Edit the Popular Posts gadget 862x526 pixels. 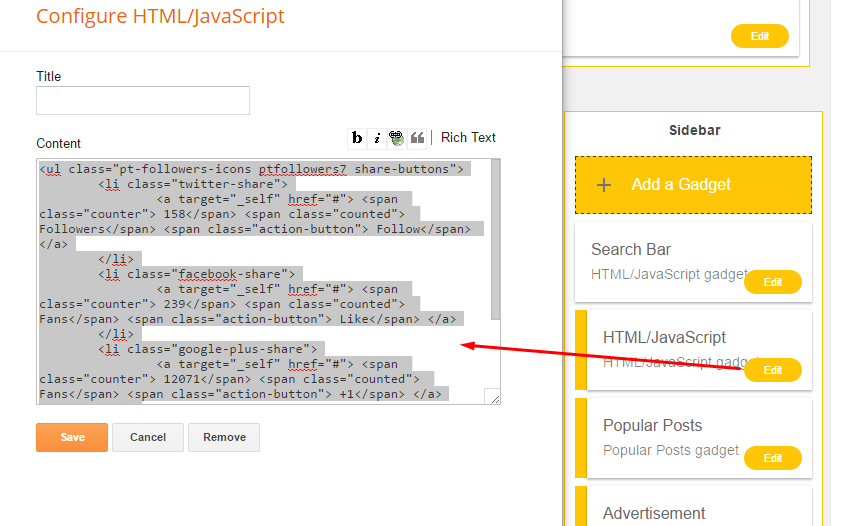(x=772, y=458)
